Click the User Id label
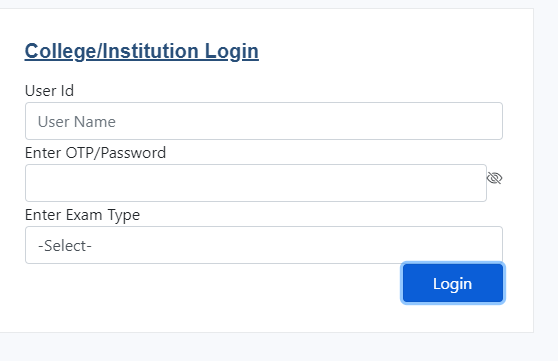558x361 pixels. [x=49, y=91]
